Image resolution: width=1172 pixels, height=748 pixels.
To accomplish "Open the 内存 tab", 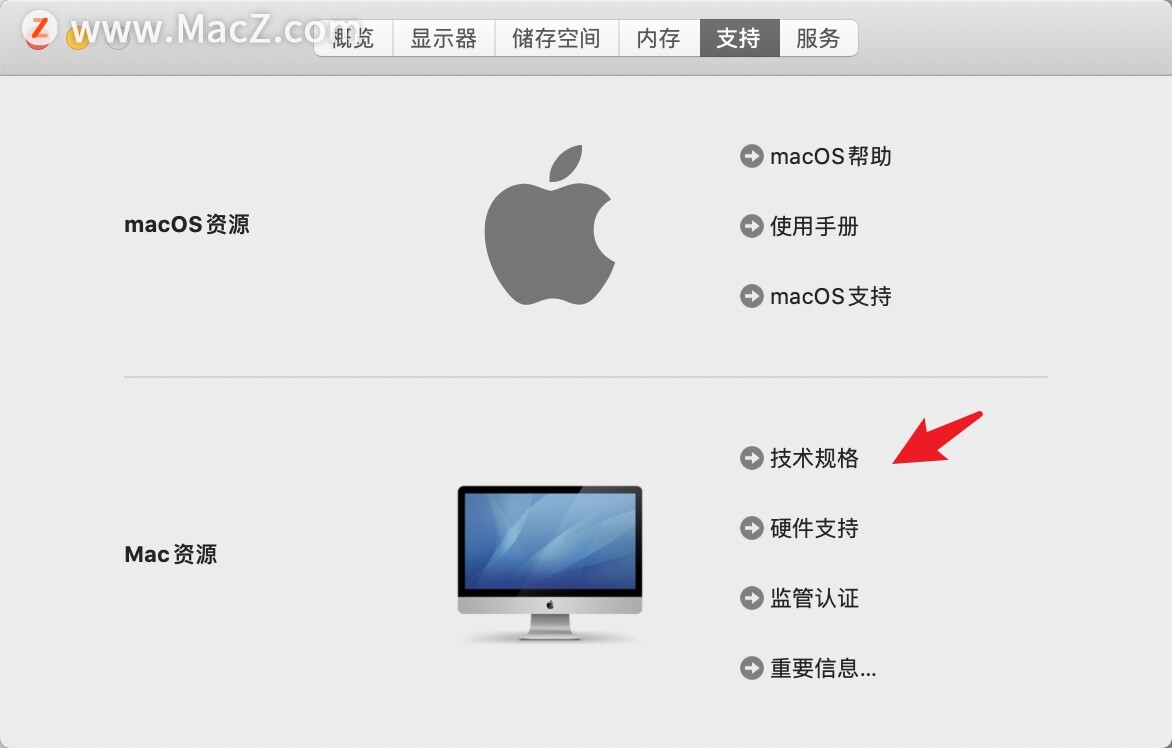I will pyautogui.click(x=659, y=38).
